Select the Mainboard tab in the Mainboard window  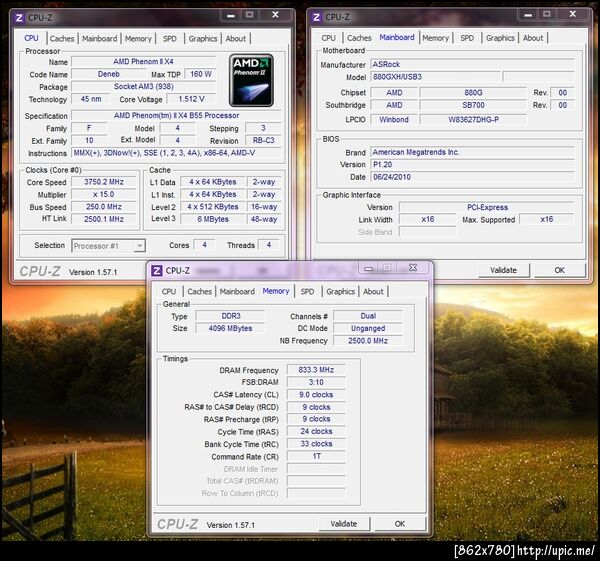point(397,38)
